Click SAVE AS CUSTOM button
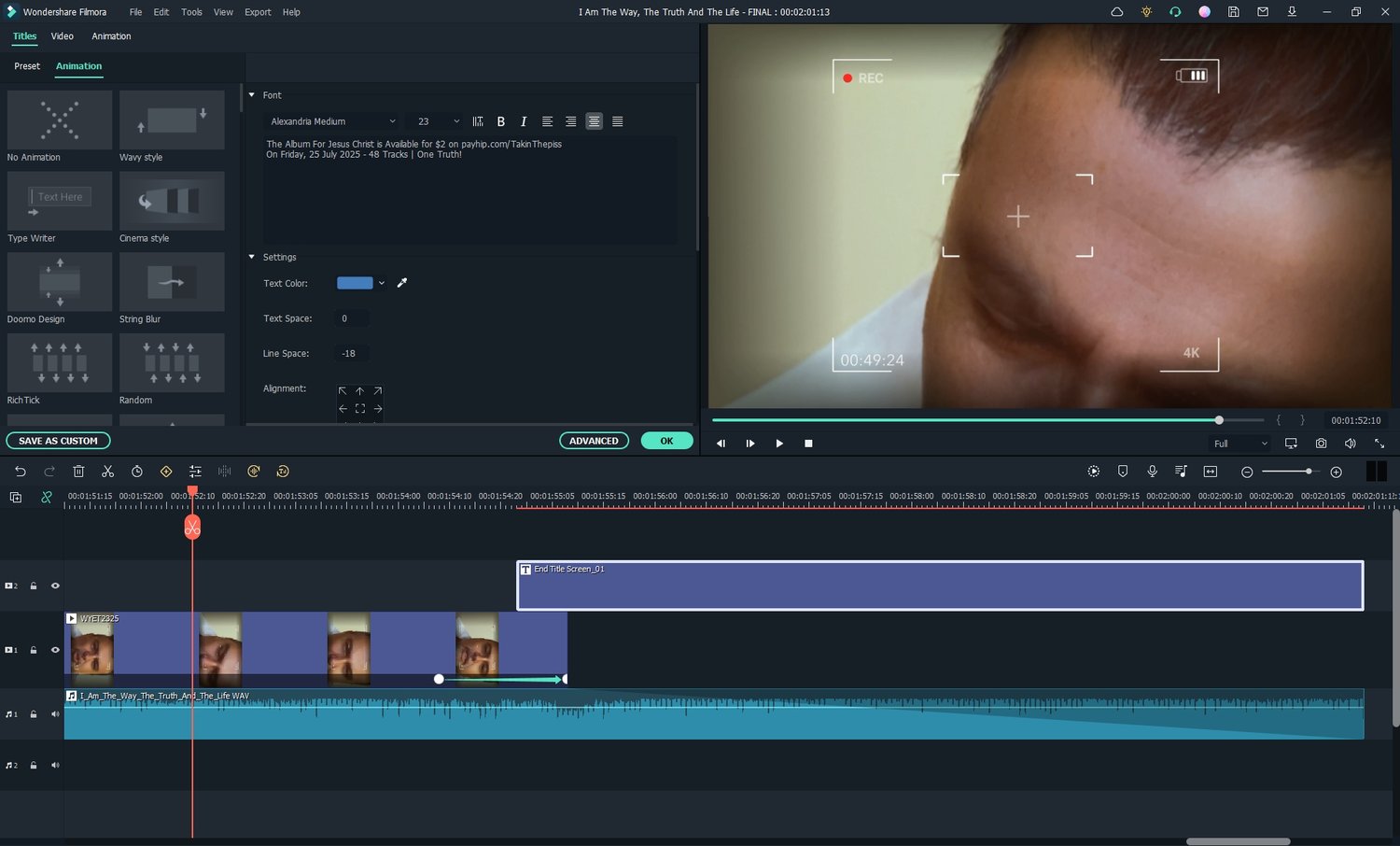The height and width of the screenshot is (846, 1400). point(58,441)
